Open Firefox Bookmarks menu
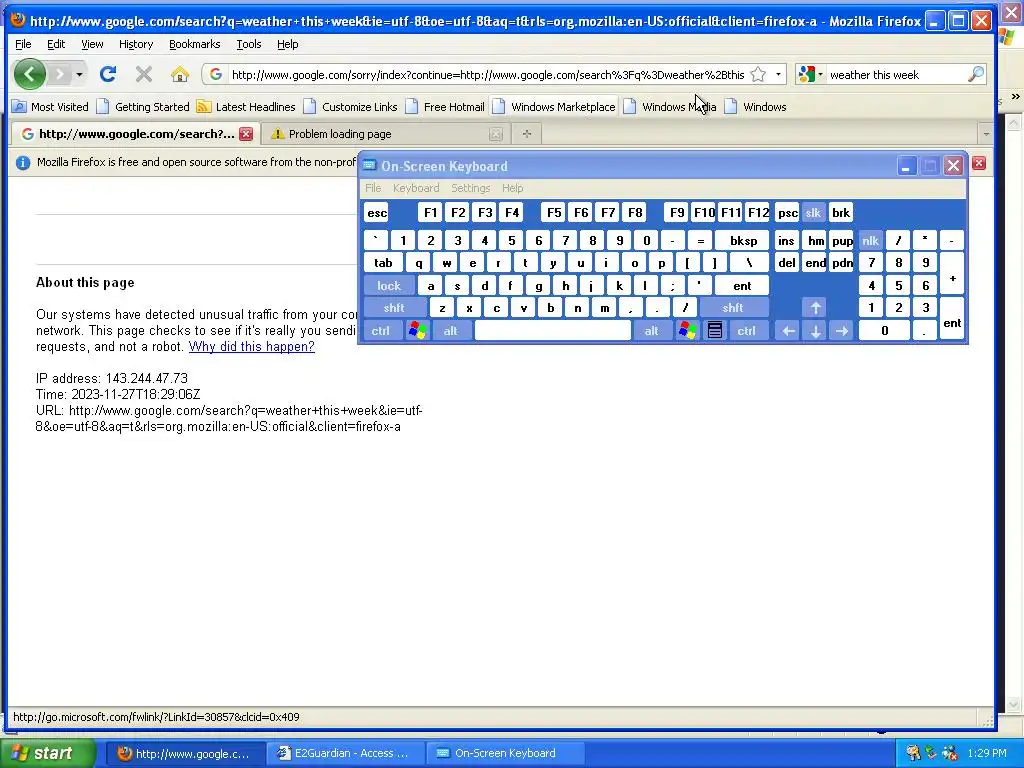 point(195,44)
